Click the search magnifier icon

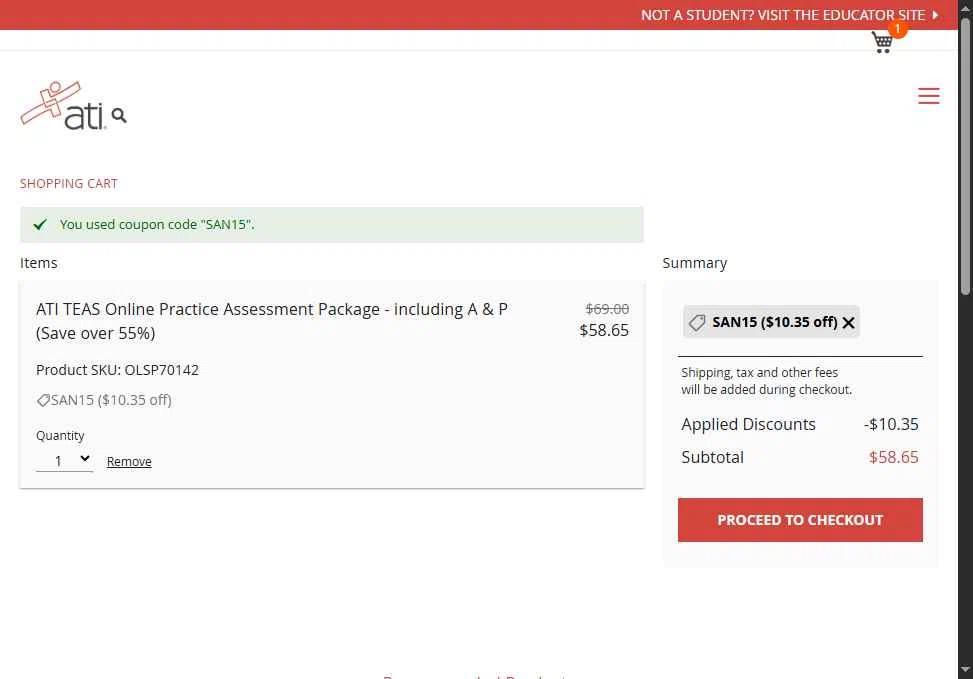point(119,115)
